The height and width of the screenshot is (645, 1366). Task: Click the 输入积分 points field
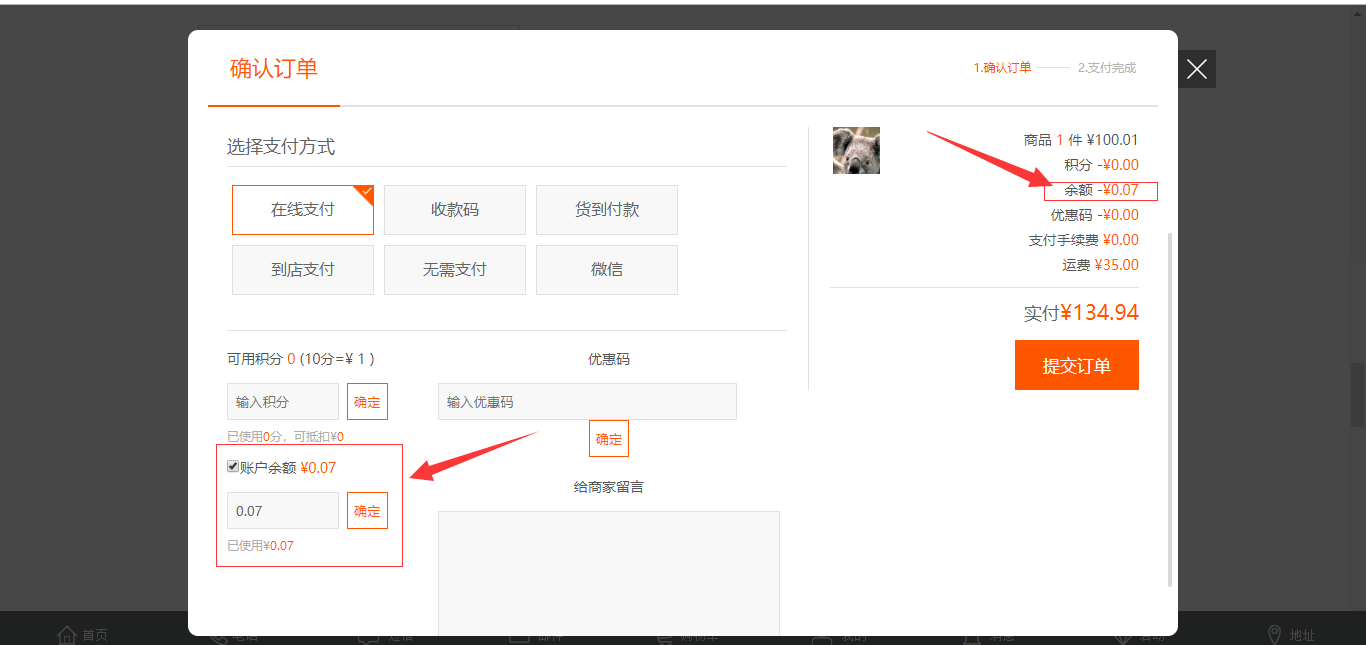pos(283,402)
